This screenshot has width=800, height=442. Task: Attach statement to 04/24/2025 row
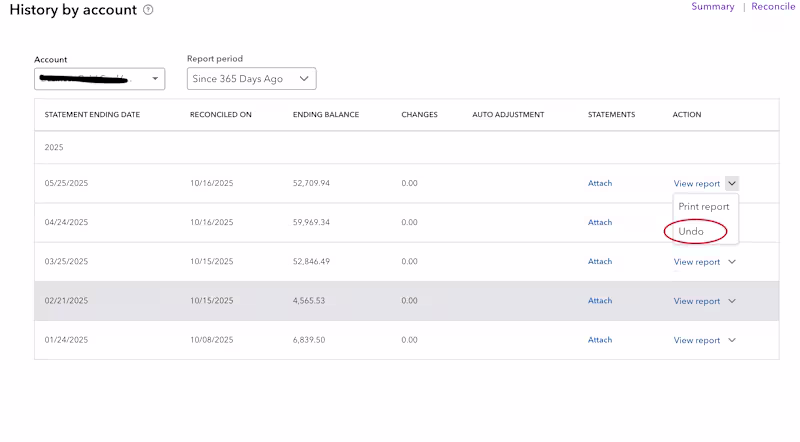[600, 222]
